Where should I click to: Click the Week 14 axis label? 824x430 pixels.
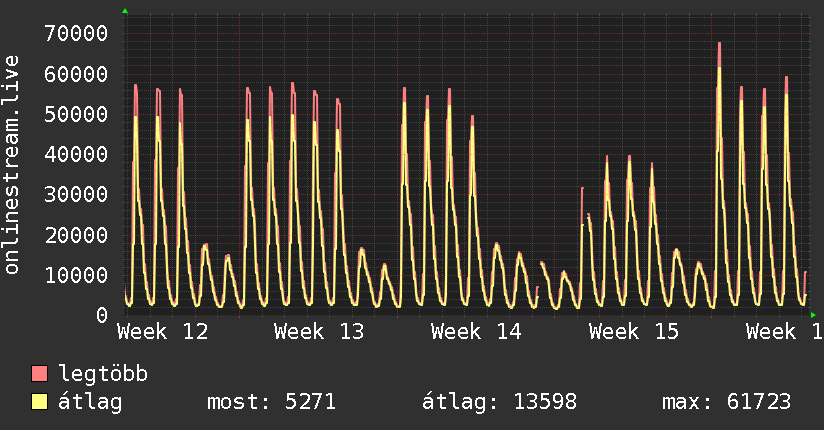point(476,332)
